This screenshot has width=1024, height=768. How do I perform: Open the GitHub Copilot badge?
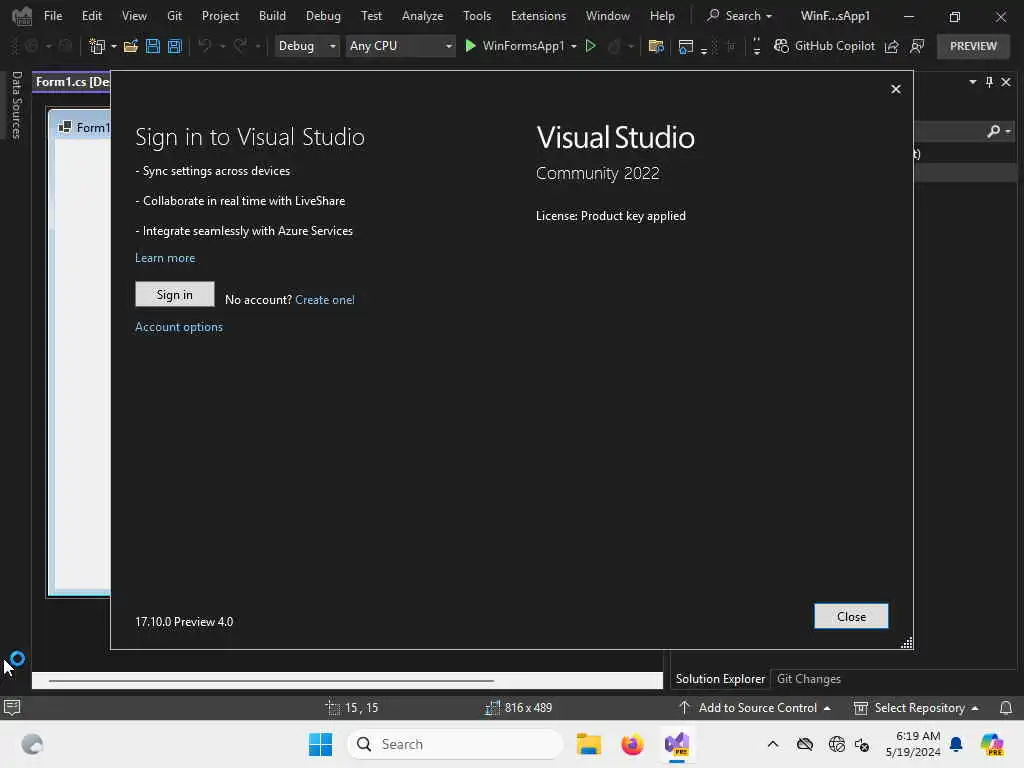point(824,46)
